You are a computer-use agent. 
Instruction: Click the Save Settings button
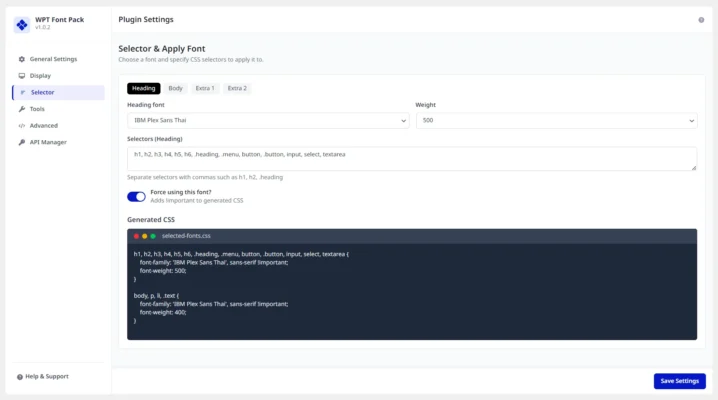(x=680, y=381)
